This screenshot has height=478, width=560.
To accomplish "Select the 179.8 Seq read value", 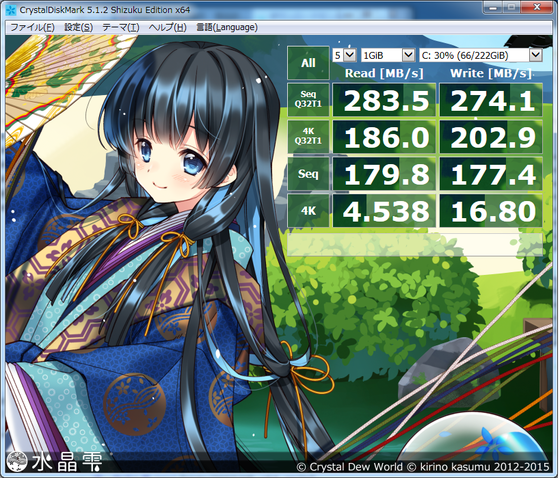I will 384,174.
